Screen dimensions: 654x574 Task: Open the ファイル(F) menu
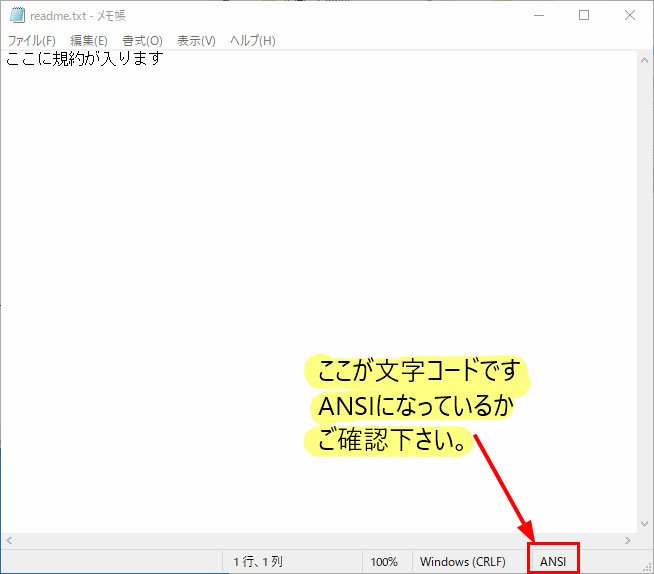pyautogui.click(x=32, y=40)
